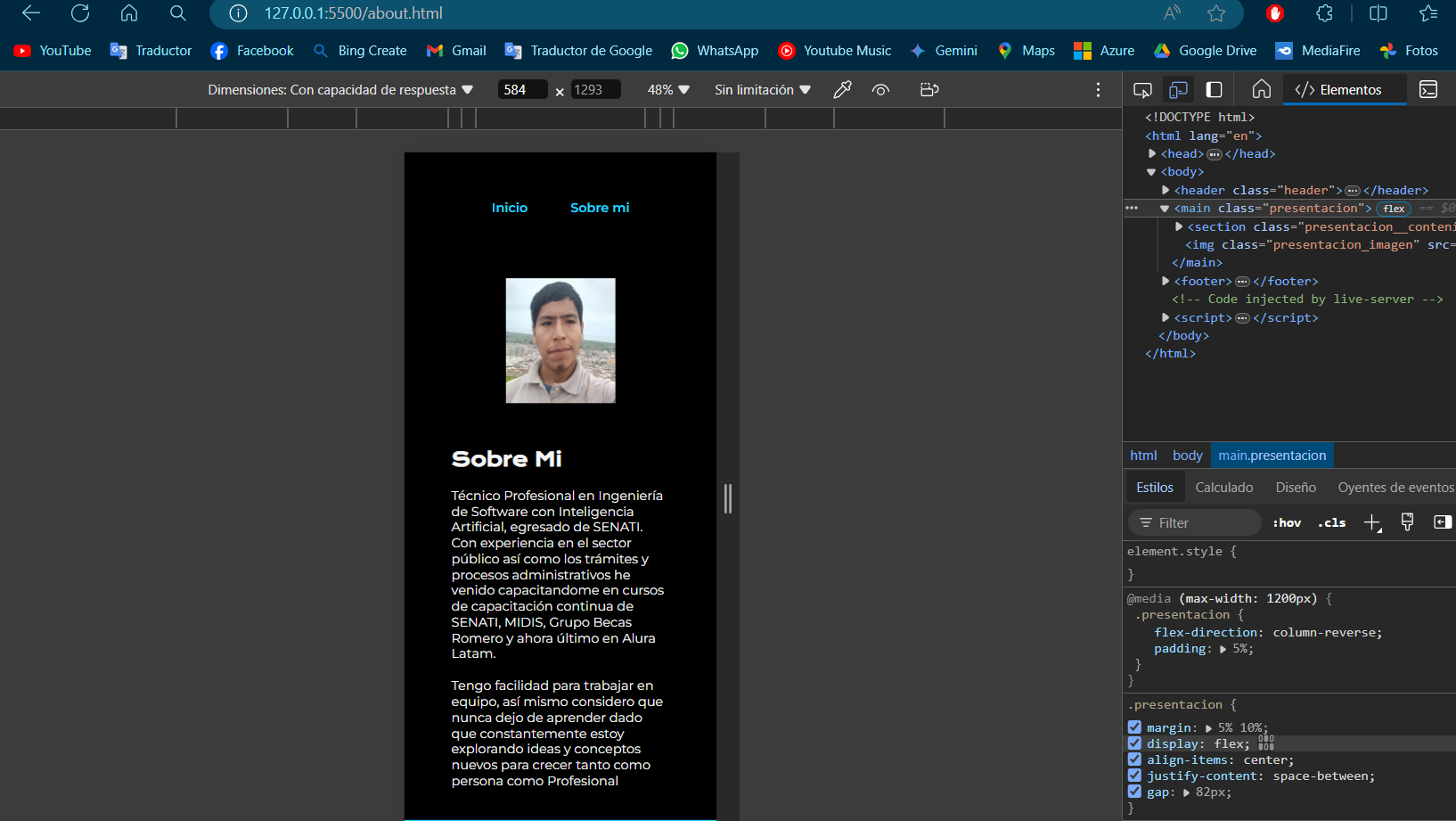The height and width of the screenshot is (821, 1456).
Task: Expand the footer element node
Action: pos(1166,282)
